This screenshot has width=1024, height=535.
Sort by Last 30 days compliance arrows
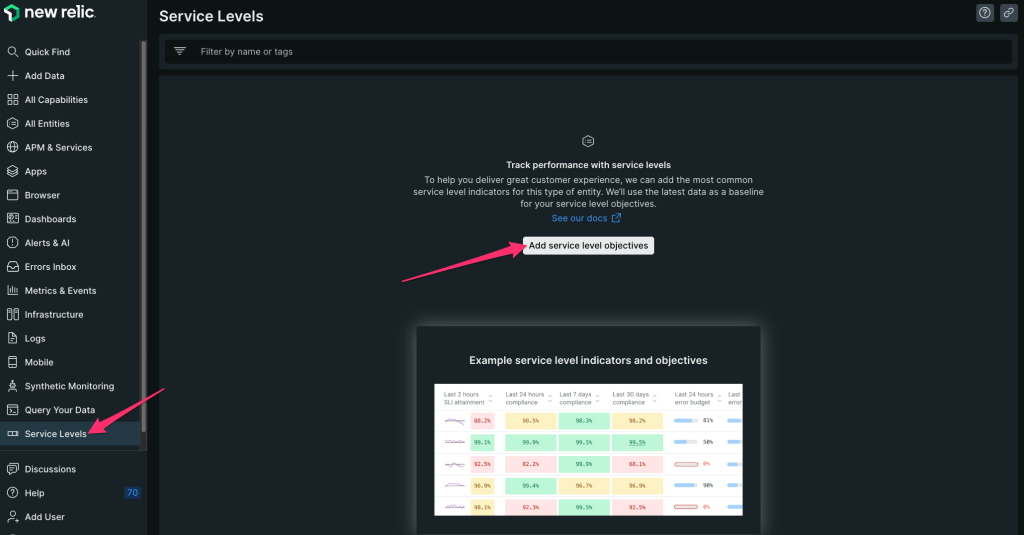tap(654, 398)
